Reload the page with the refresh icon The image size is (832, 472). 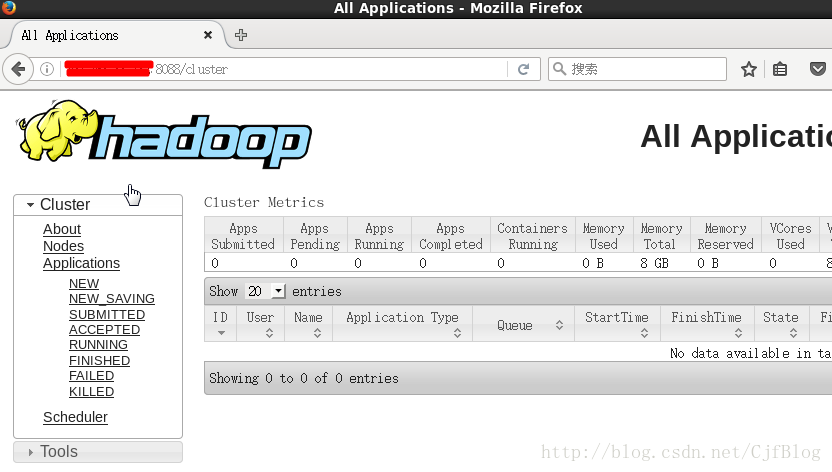(523, 69)
